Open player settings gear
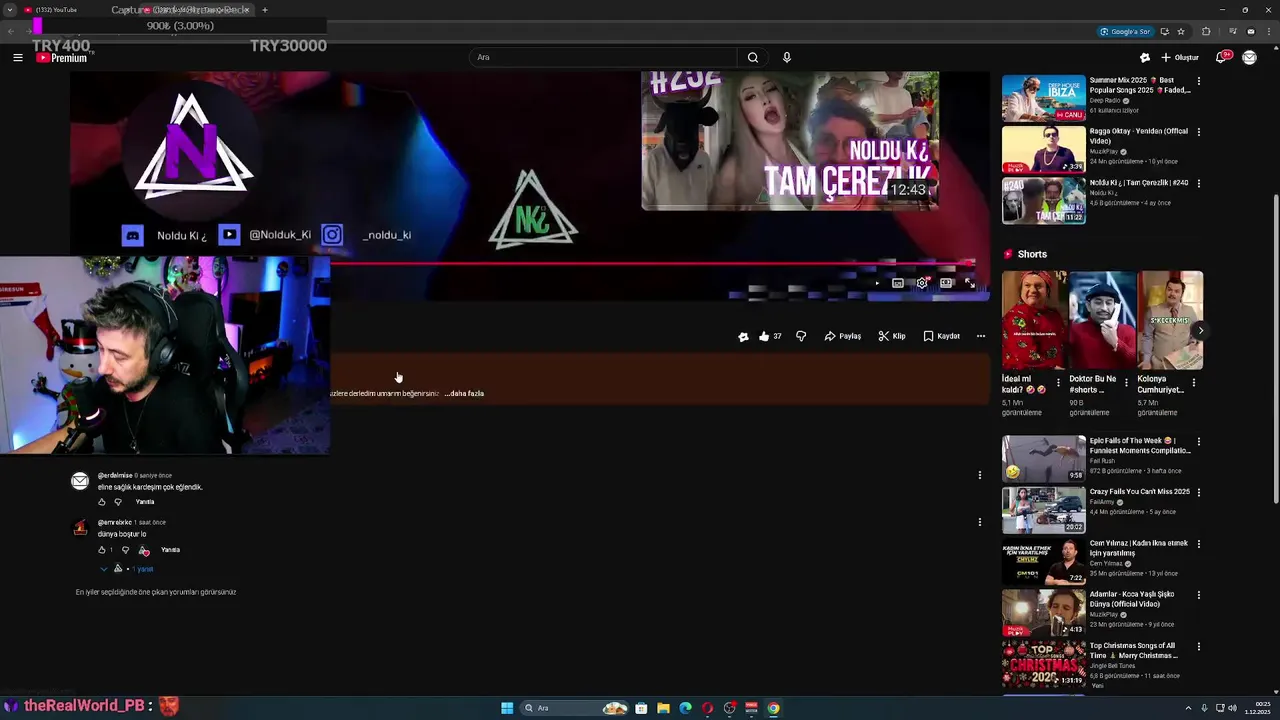Screen dimensions: 1280x720 (x=922, y=283)
